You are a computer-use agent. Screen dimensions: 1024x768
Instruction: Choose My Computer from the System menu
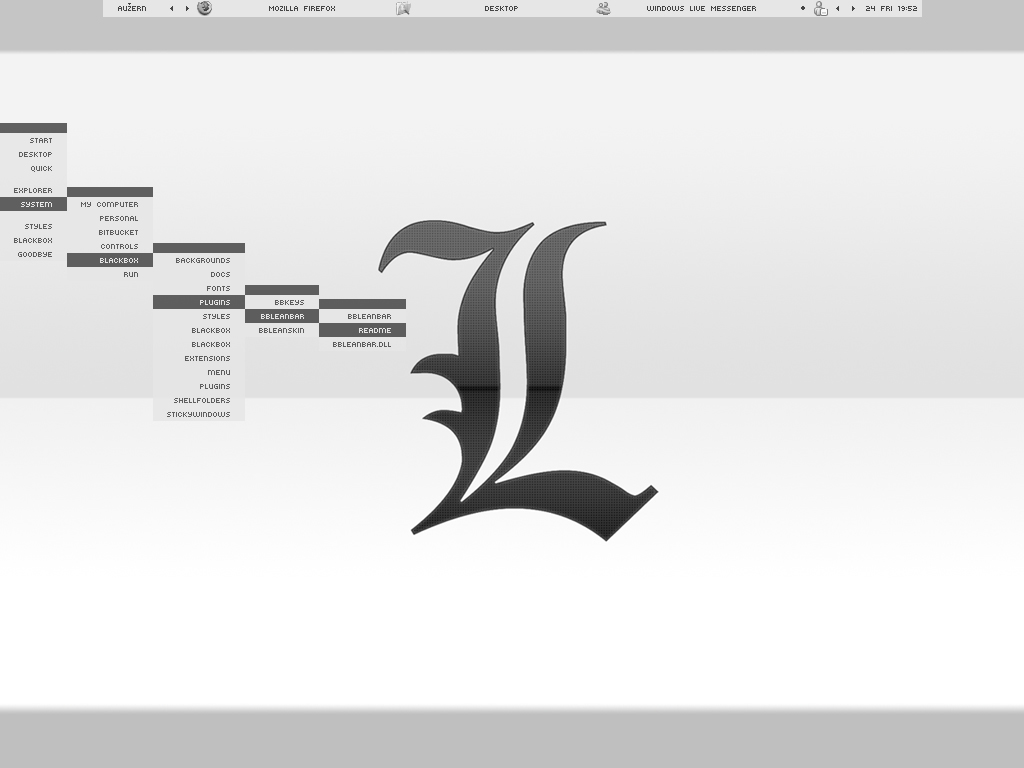pyautogui.click(x=110, y=203)
